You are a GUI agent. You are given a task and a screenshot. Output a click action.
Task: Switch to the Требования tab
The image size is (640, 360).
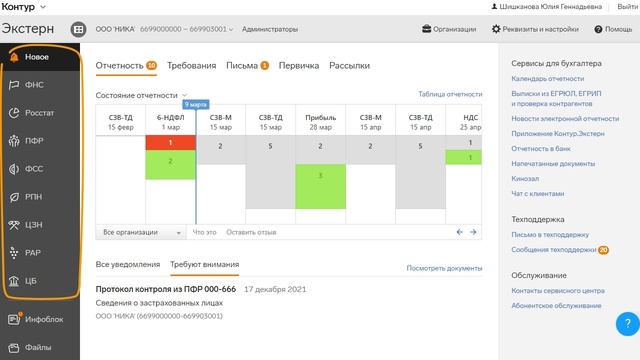pos(191,66)
